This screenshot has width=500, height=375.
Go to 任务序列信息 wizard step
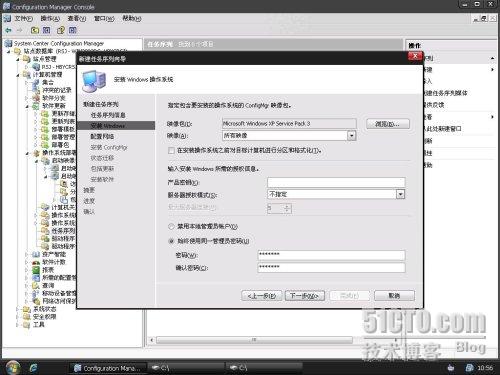[x=108, y=115]
